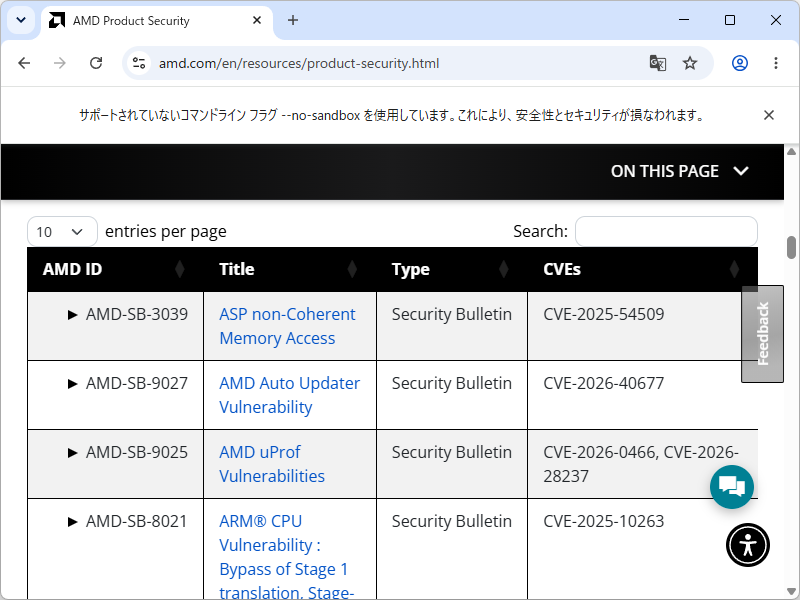Select the AMD Product Security tab
Image resolution: width=800 pixels, height=600 pixels.
pyautogui.click(x=157, y=21)
